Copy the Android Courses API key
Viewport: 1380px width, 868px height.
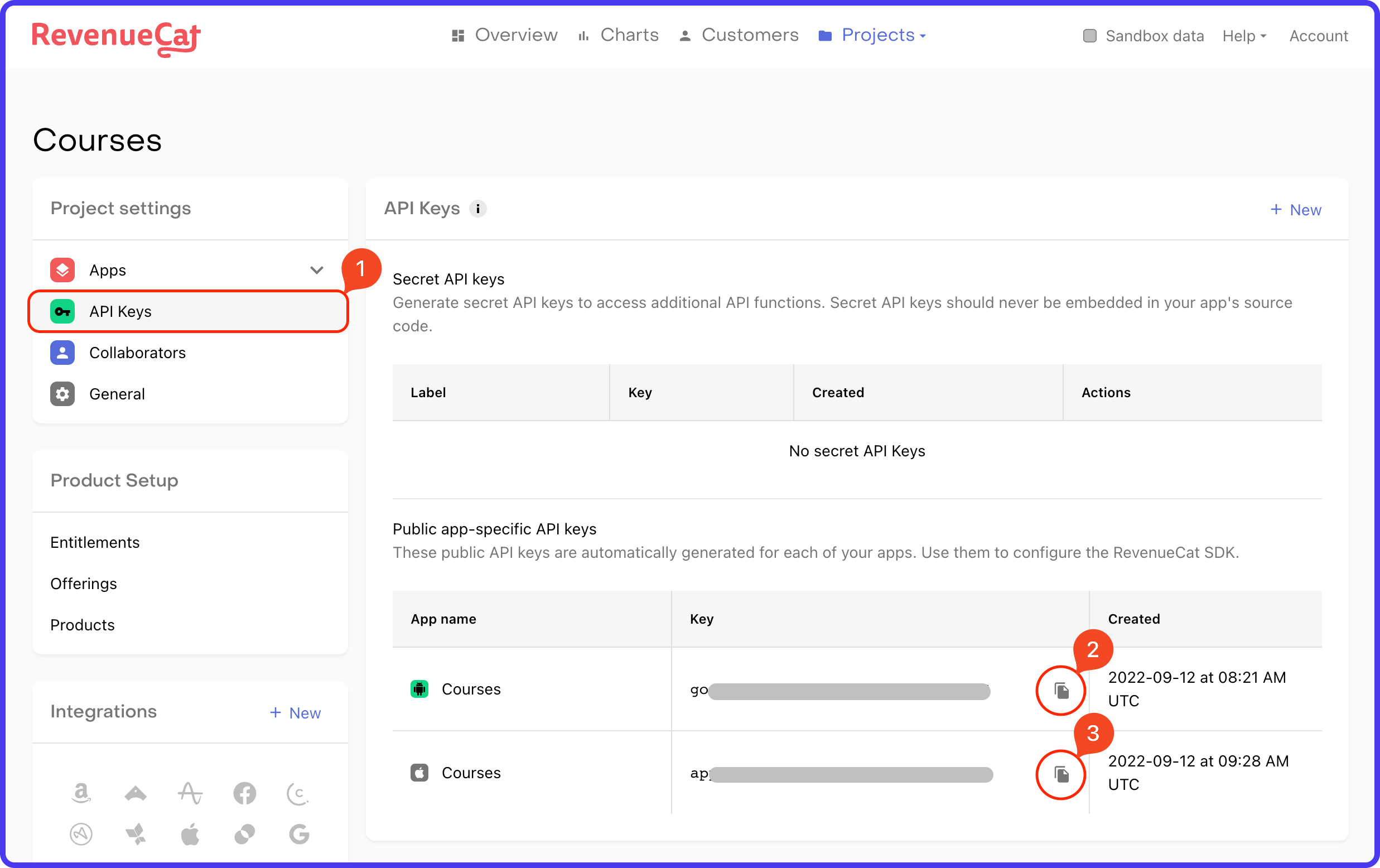click(x=1061, y=690)
